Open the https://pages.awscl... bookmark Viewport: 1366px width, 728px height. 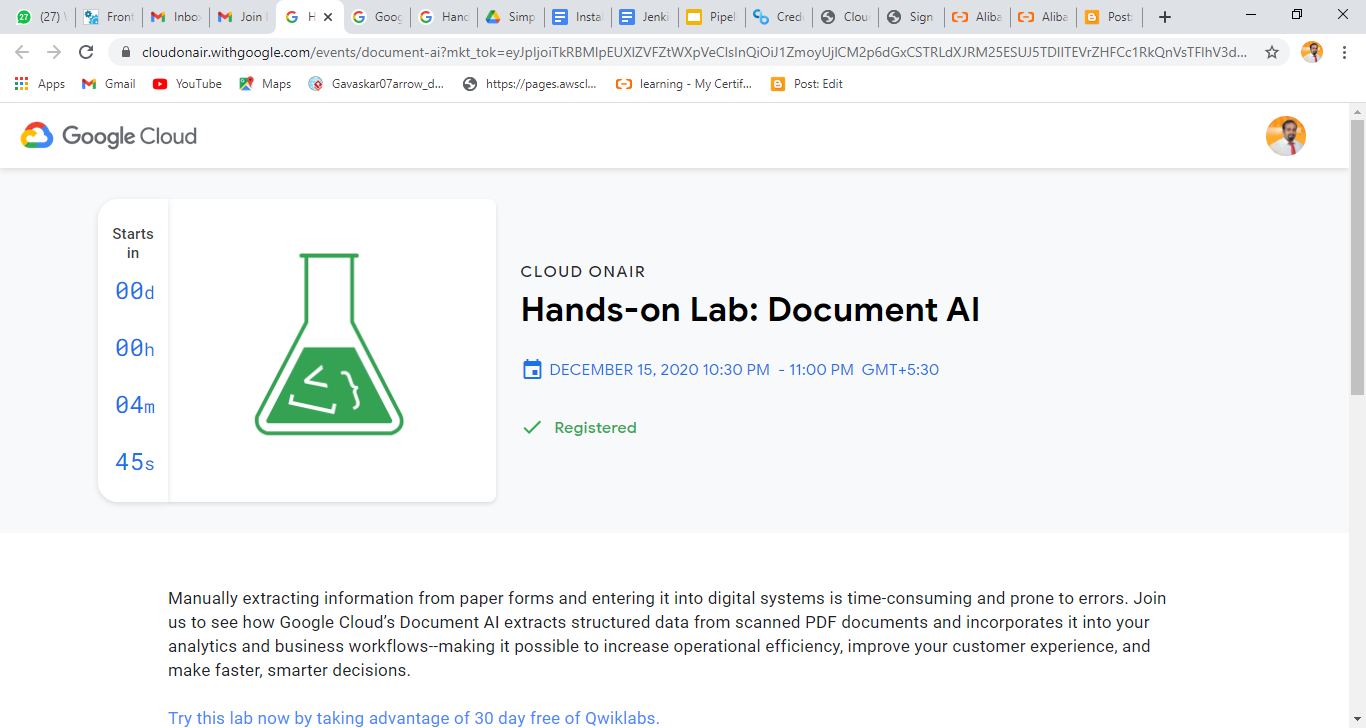tap(529, 84)
